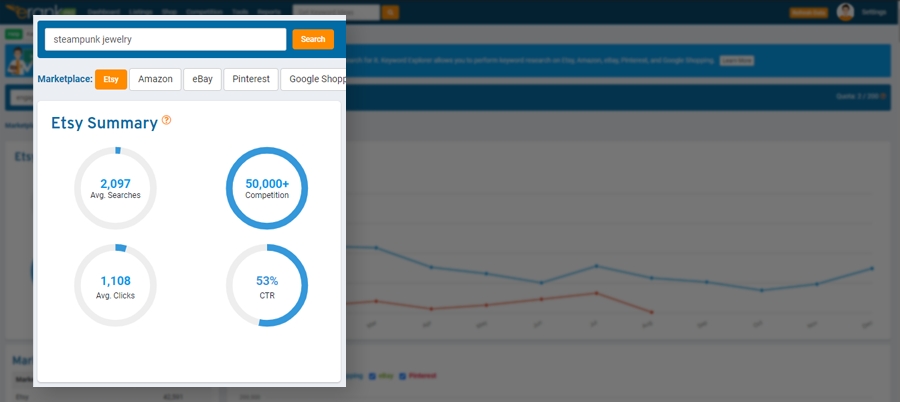Open the Tools menu in top navigation
This screenshot has width=900, height=402.
[x=240, y=12]
